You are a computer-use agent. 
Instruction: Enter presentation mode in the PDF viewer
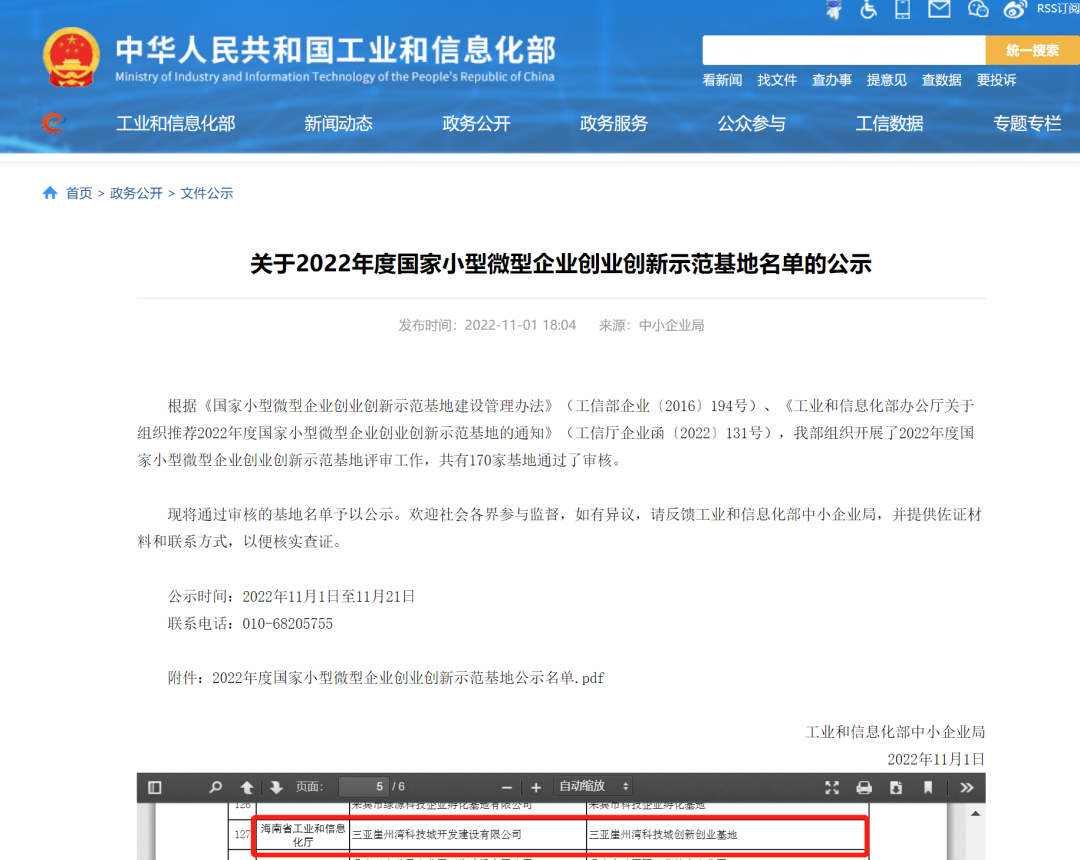(831, 787)
